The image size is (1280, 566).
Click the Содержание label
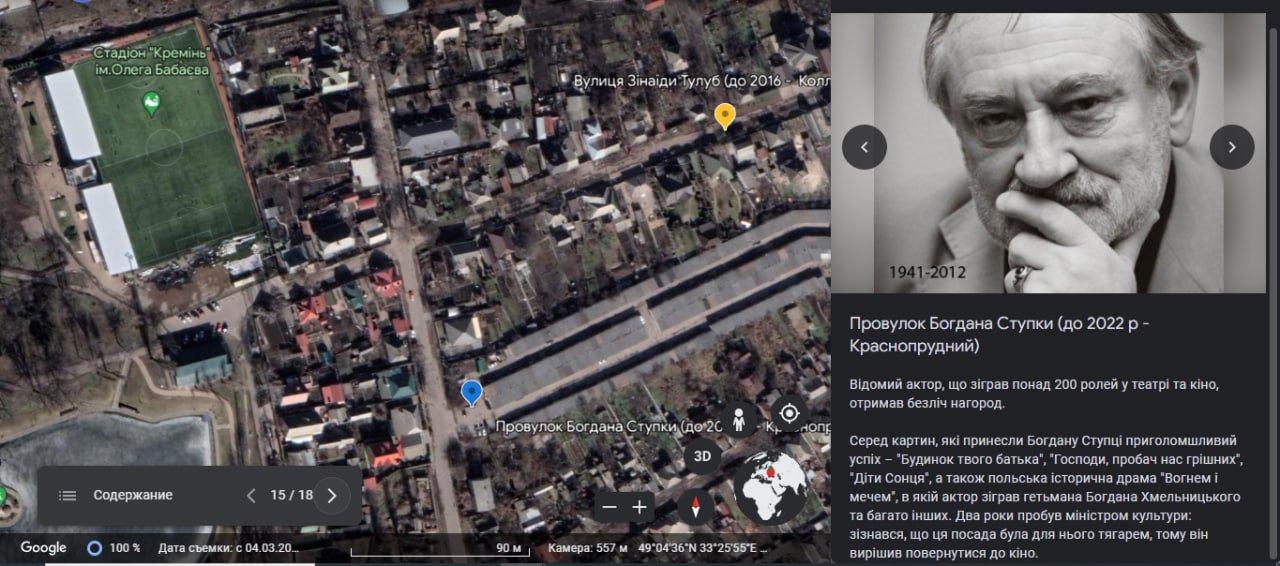[133, 495]
